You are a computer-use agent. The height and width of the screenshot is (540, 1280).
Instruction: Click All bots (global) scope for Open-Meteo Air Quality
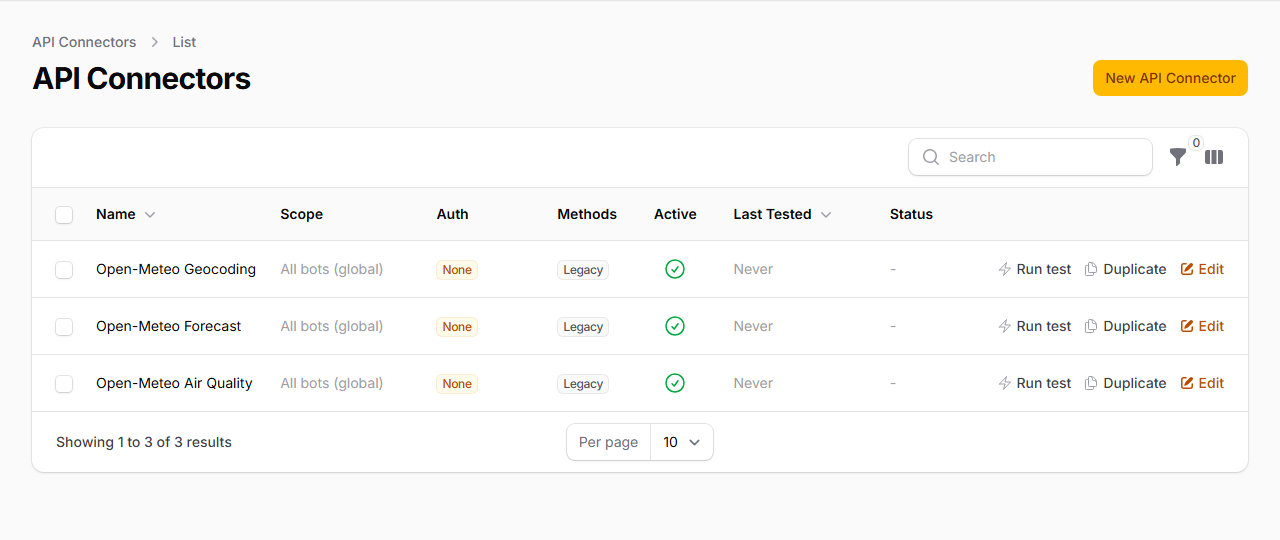(332, 383)
